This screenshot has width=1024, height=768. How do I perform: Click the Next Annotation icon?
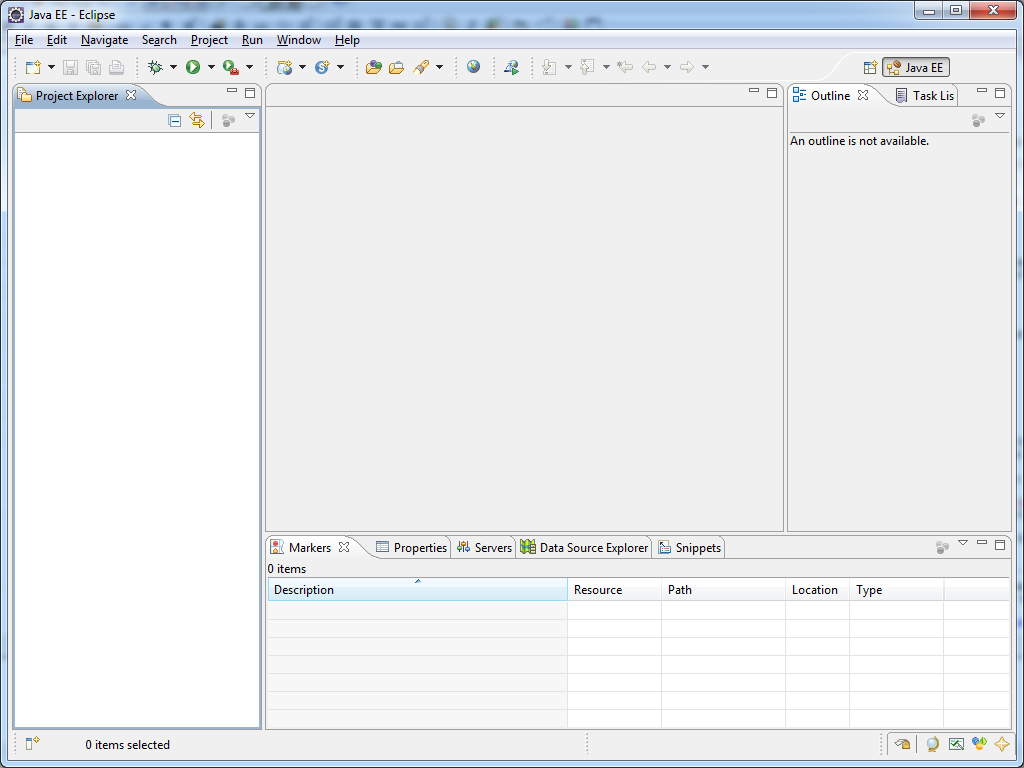549,67
